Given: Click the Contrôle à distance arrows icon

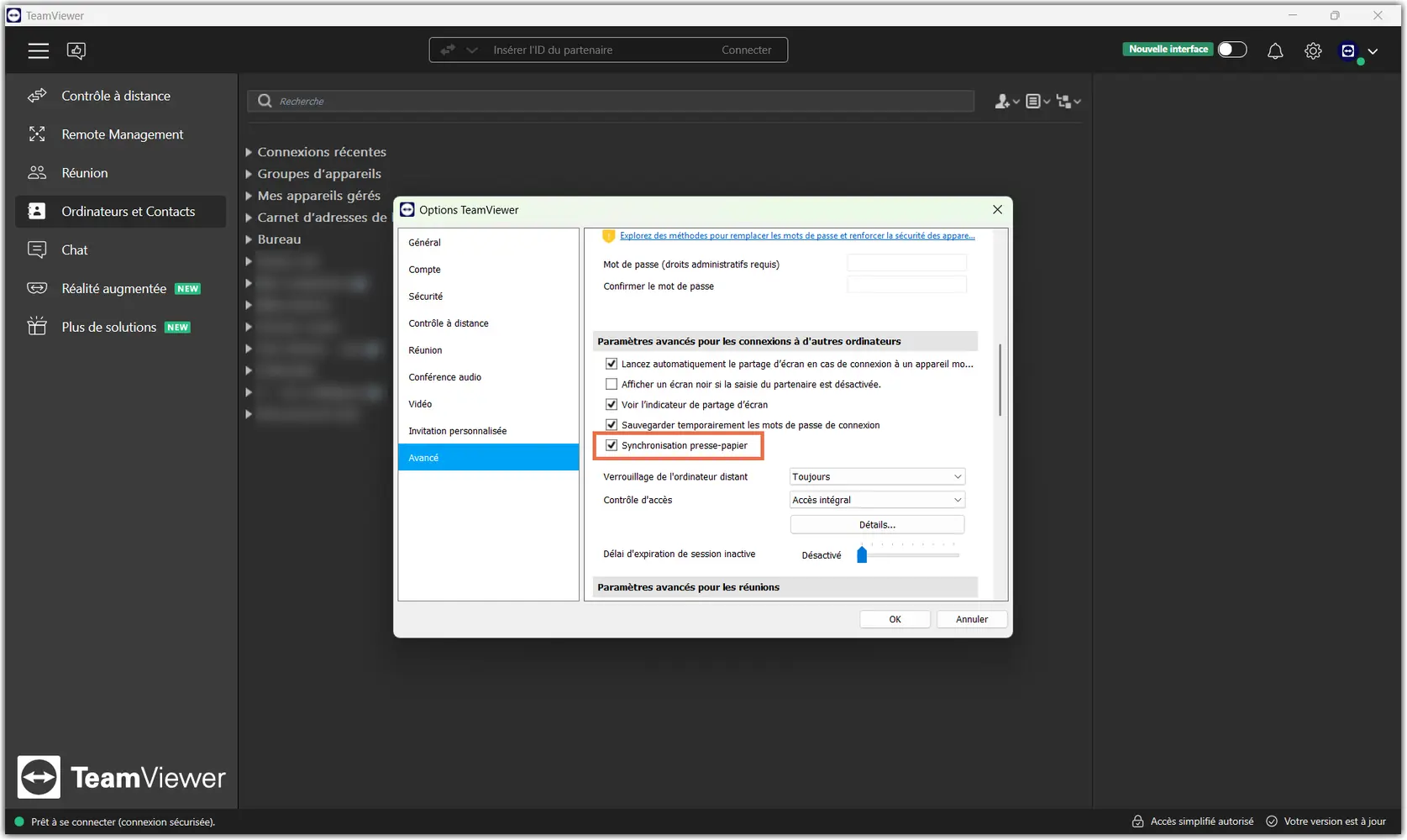Looking at the screenshot, I should click(x=37, y=96).
